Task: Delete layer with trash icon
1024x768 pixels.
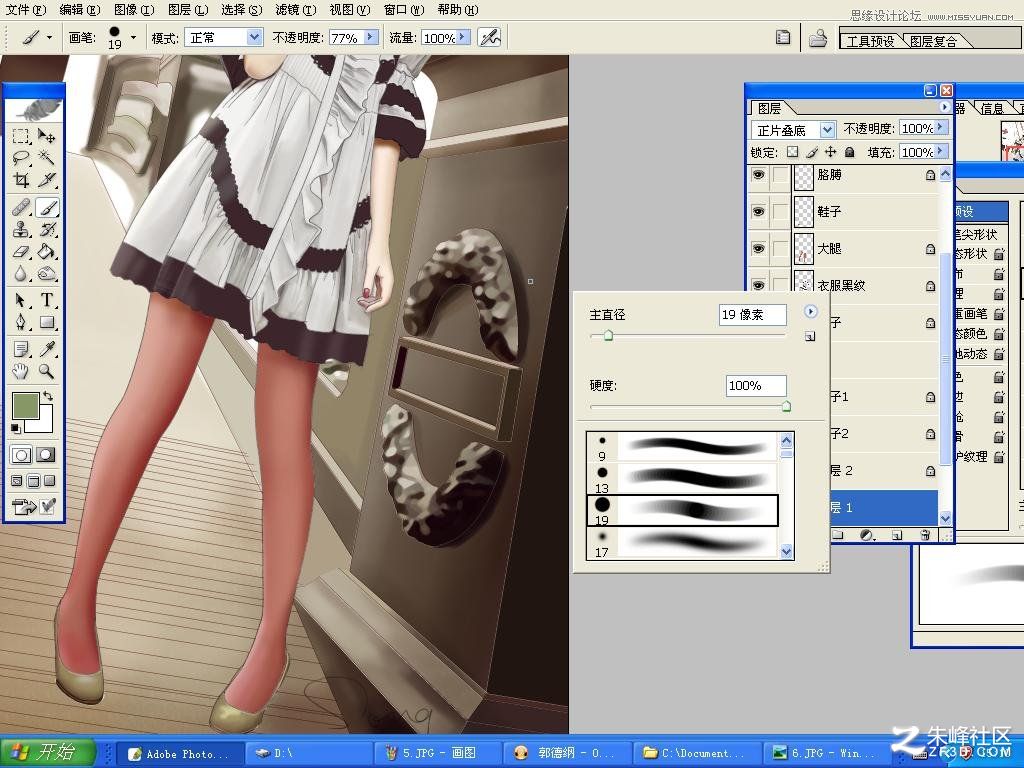Action: 925,535
